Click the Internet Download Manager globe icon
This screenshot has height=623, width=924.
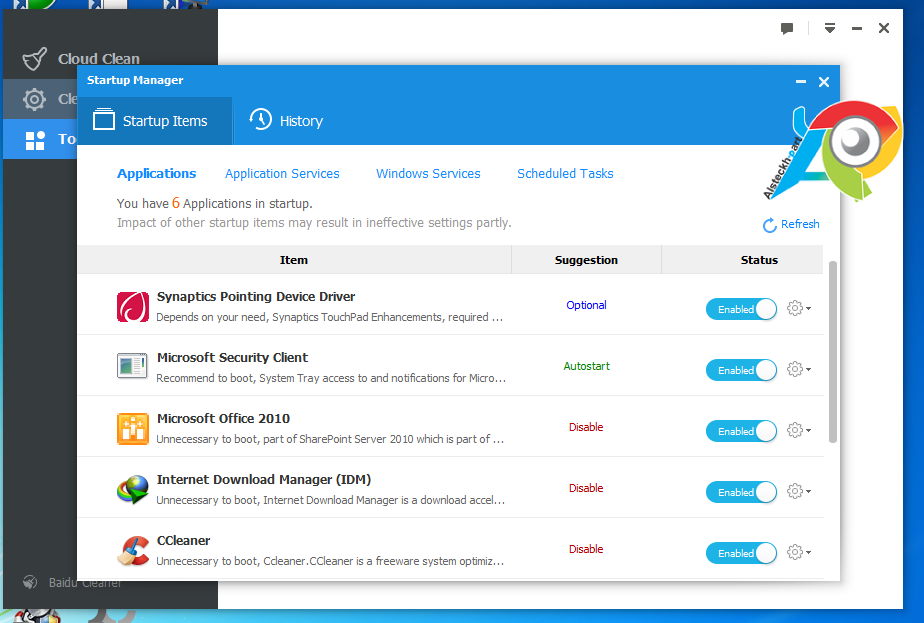(133, 490)
